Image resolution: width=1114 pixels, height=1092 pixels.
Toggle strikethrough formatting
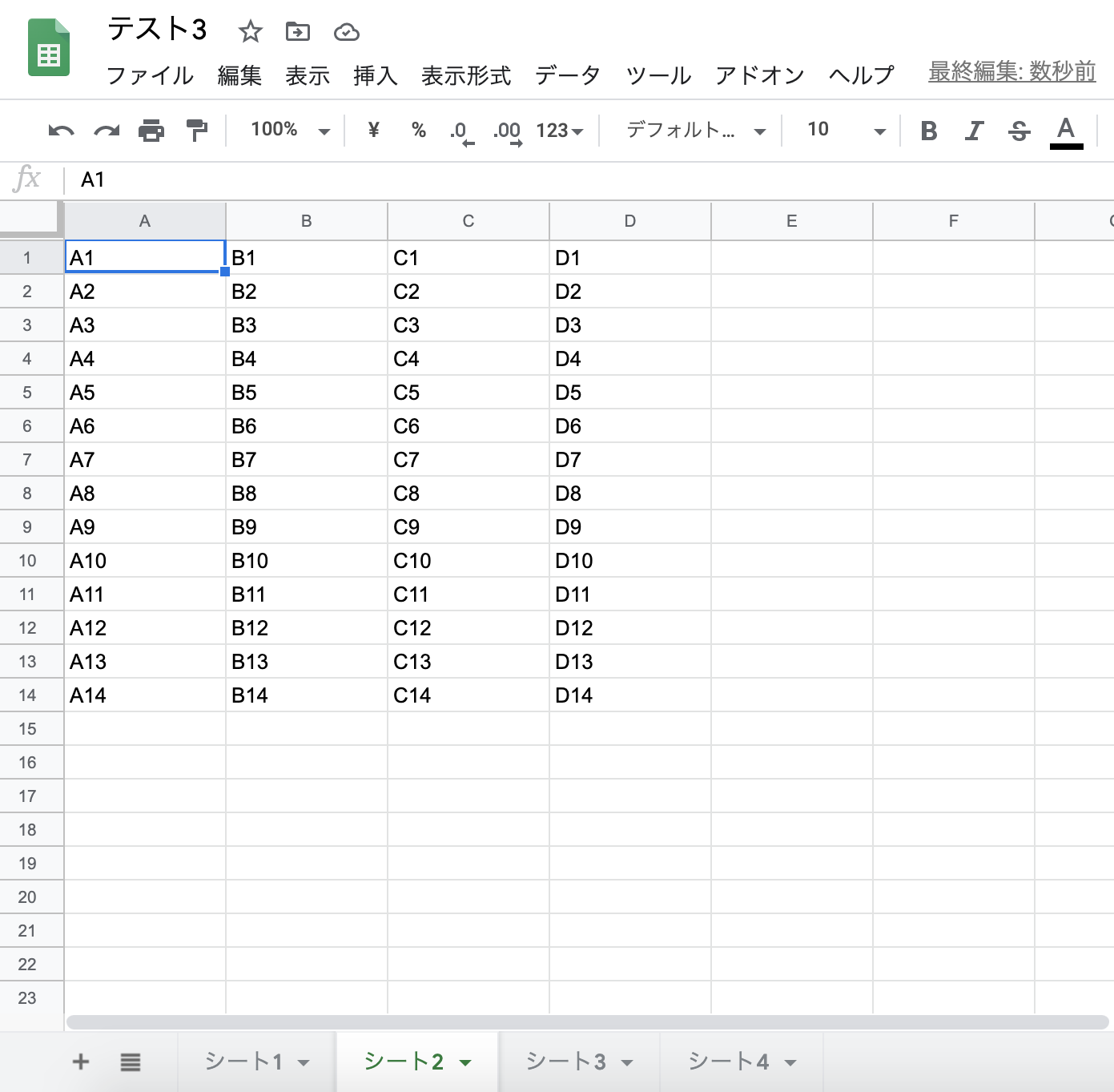1019,131
